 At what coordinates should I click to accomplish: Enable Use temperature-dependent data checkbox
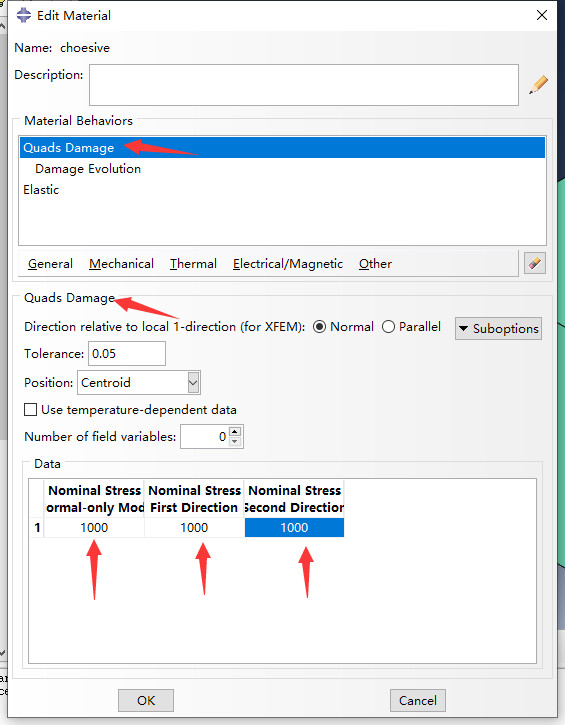(31, 410)
